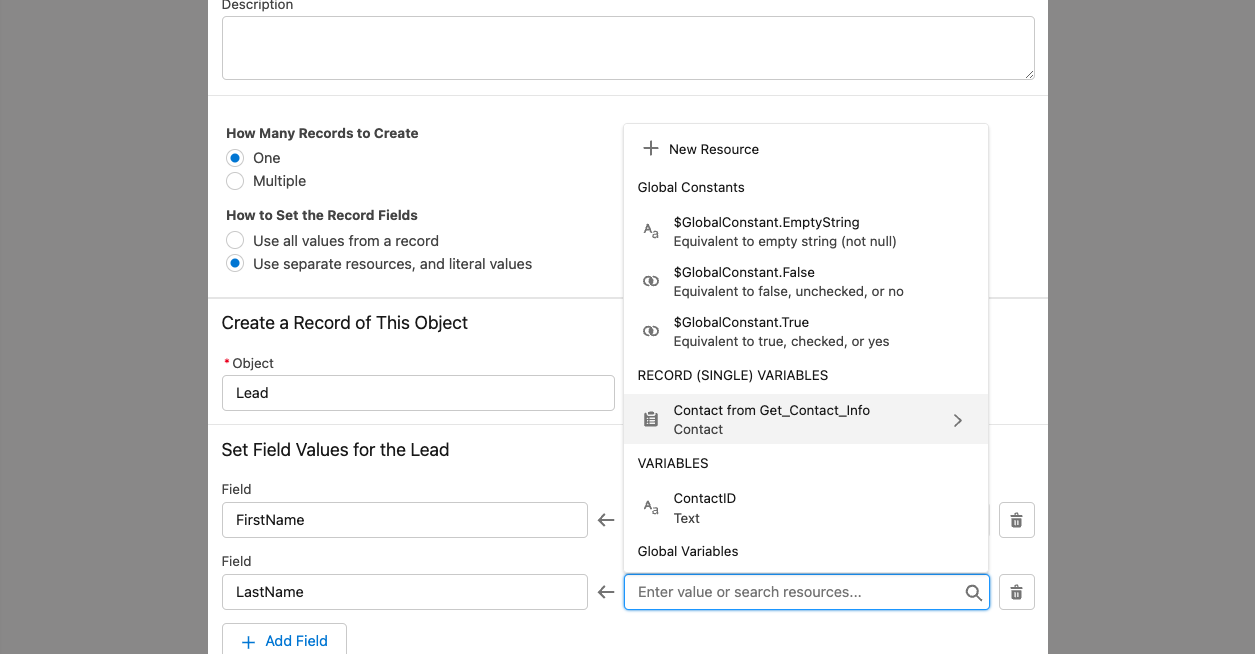Screen dimensions: 1255x654
Task: Click the plus icon beside New Resource
Action: (651, 149)
